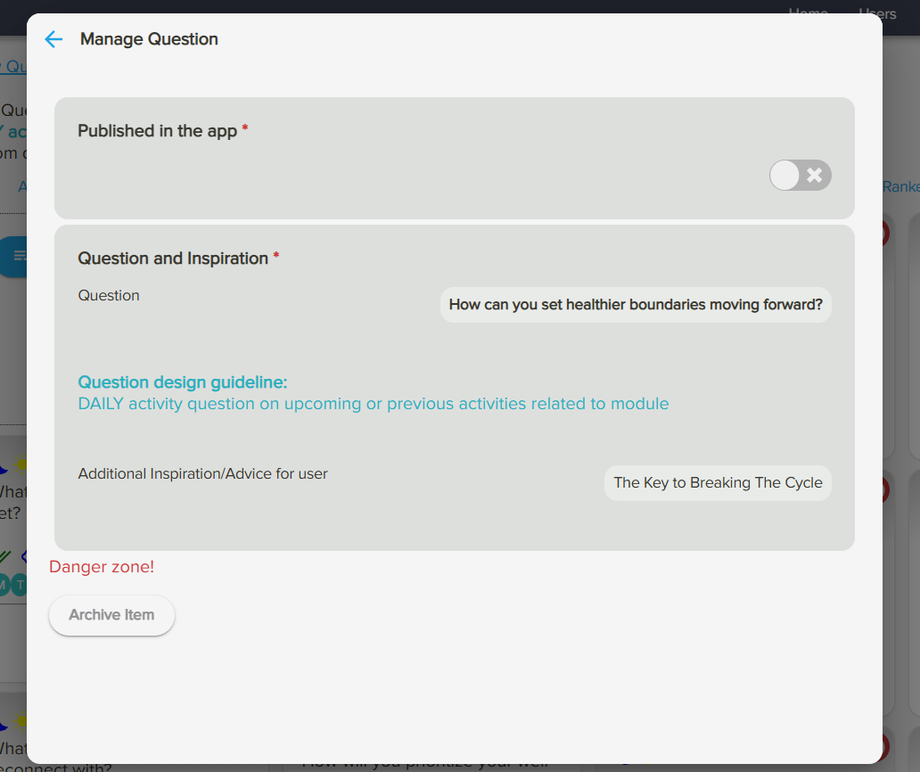Edit the inspiration text The Key to Breaking The Cycle
This screenshot has width=920, height=772.
[x=717, y=482]
